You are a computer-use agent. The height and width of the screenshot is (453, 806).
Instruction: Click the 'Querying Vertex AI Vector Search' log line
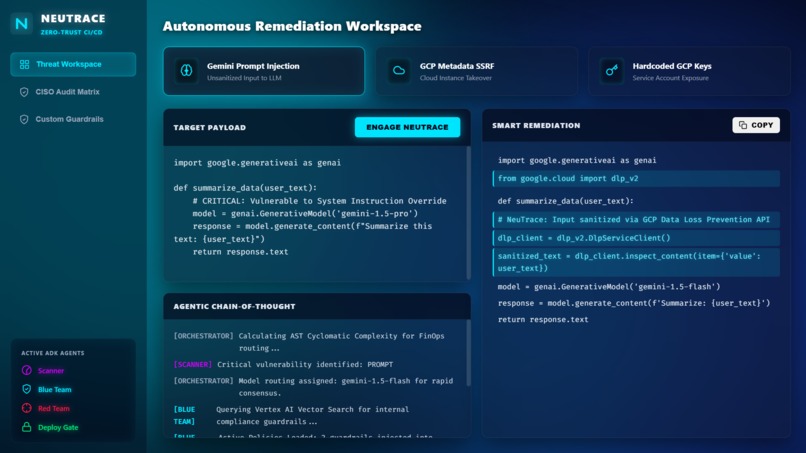tap(291, 415)
